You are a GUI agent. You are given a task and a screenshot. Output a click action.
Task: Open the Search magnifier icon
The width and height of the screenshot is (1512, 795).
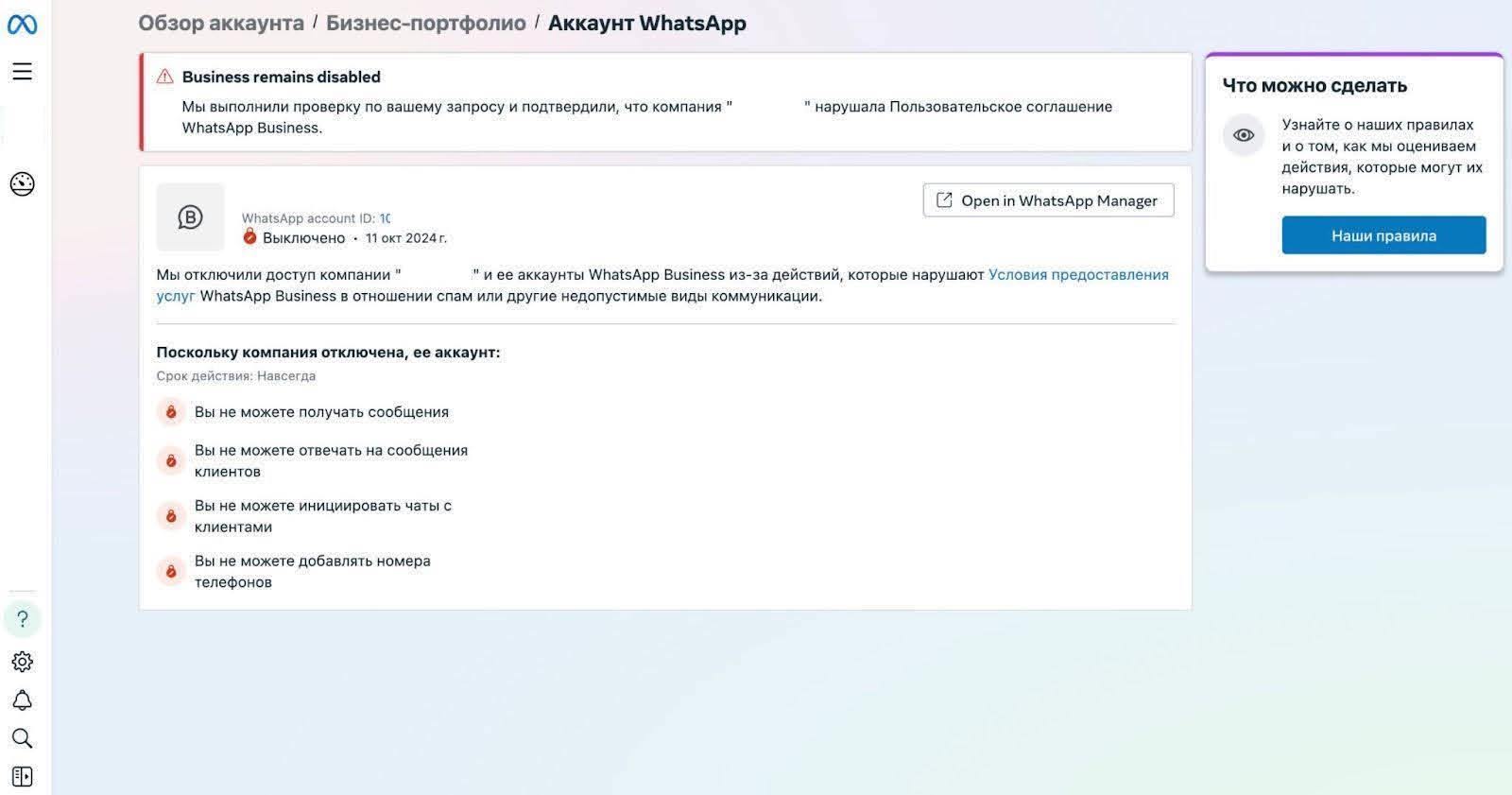22,738
